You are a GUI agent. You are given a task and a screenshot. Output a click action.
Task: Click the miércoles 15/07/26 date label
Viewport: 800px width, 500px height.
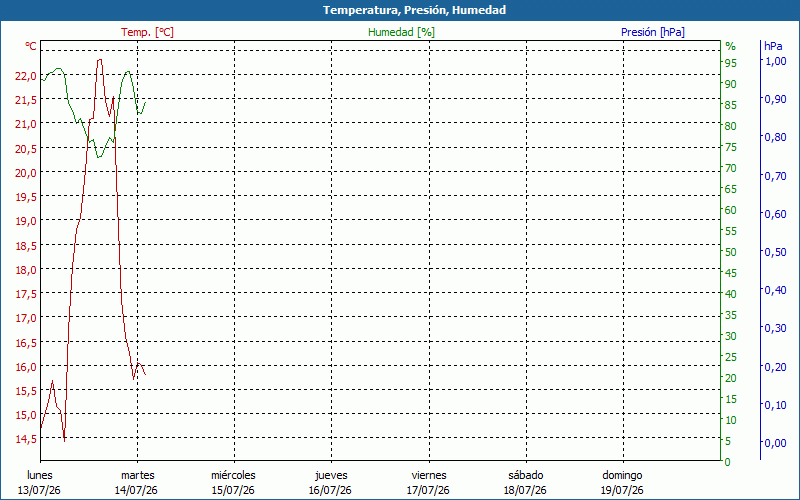click(233, 483)
